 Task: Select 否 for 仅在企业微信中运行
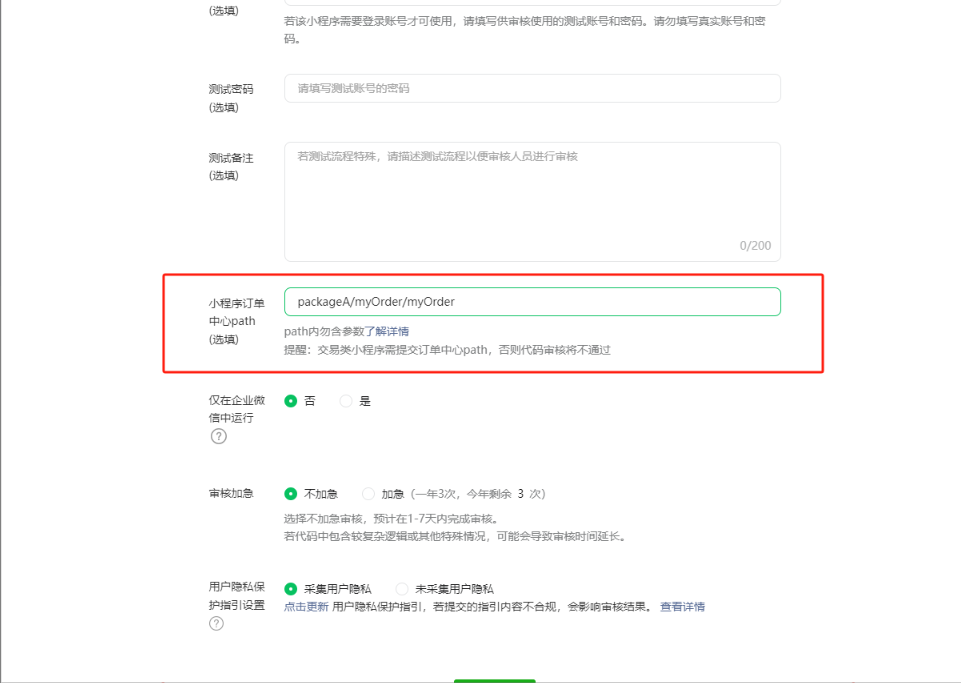coord(291,401)
